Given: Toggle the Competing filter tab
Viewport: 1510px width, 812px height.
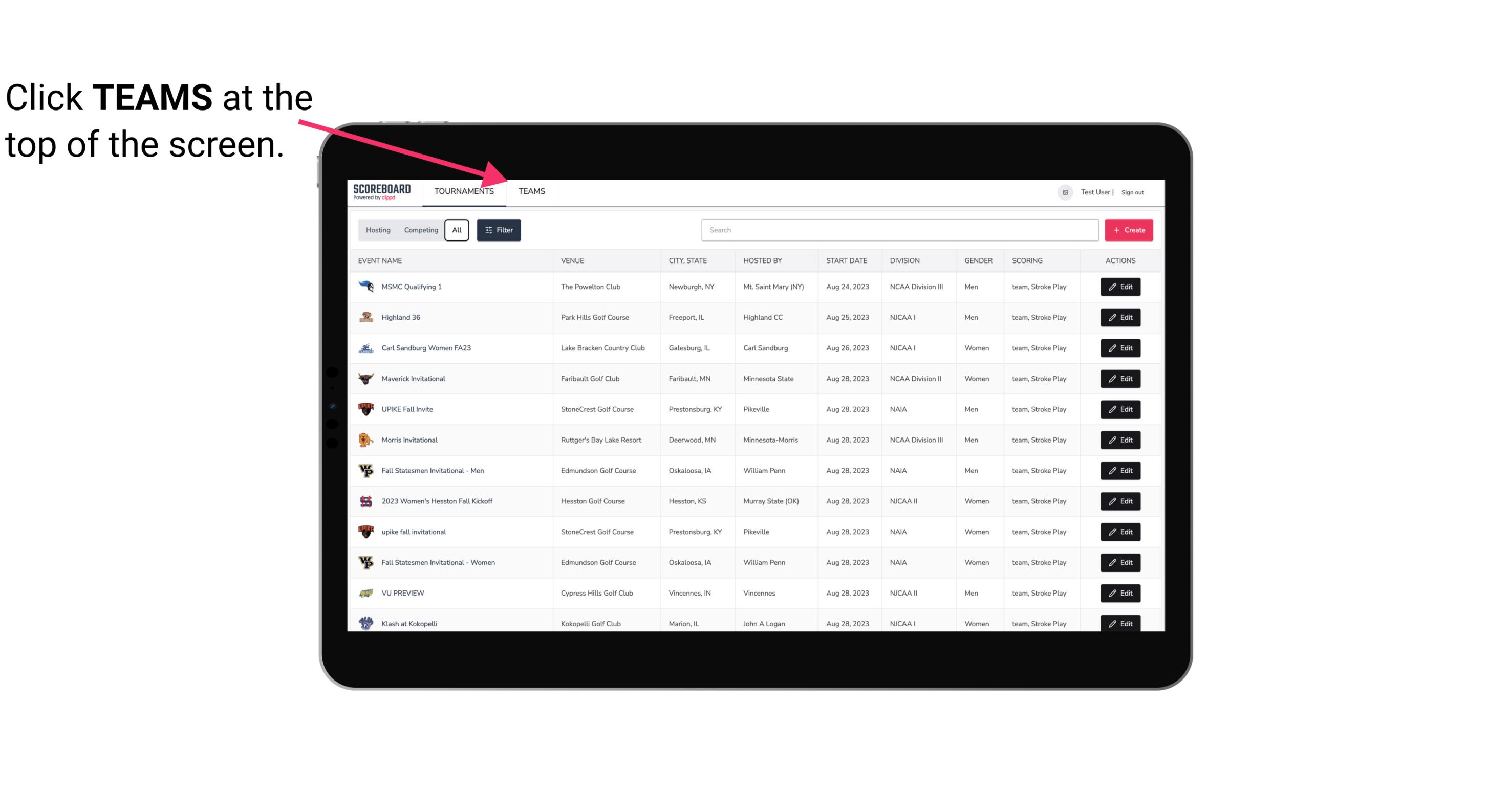Looking at the screenshot, I should click(420, 230).
